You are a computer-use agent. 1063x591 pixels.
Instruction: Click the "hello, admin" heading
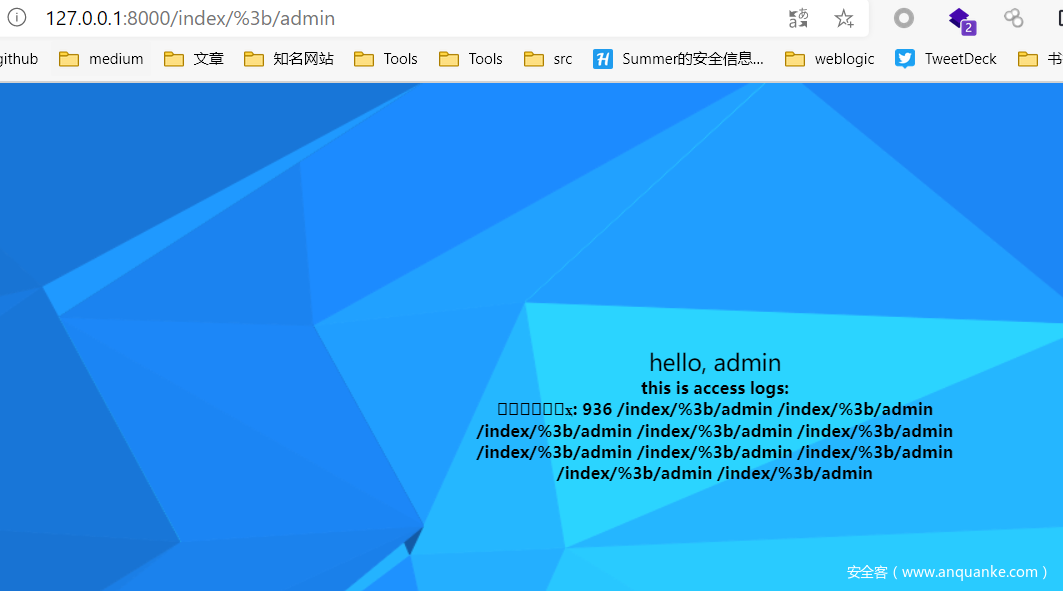[715, 362]
